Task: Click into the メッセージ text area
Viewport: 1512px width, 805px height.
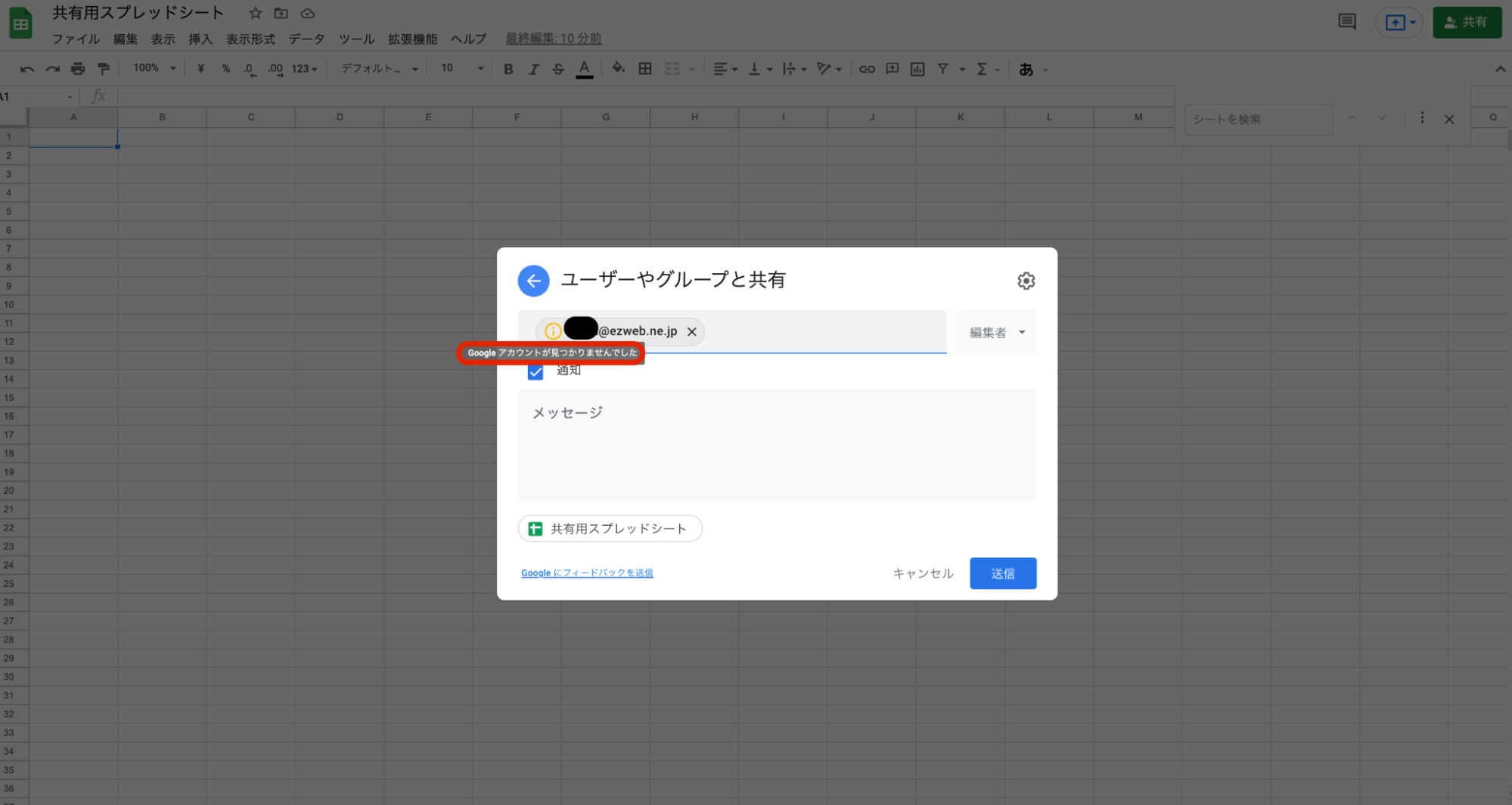Action: click(777, 445)
